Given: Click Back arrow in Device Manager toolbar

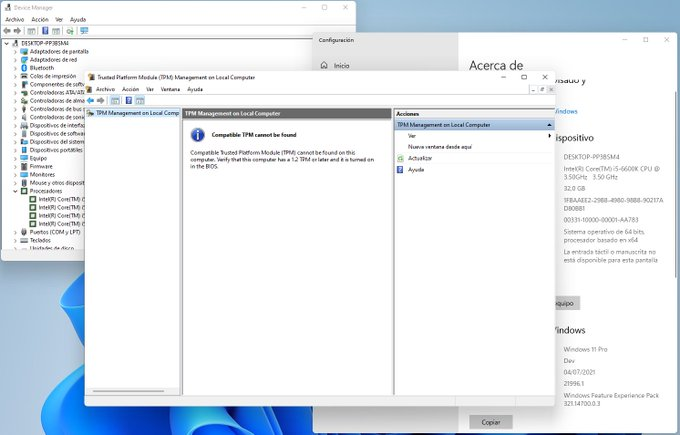Looking at the screenshot, I should pyautogui.click(x=7, y=31).
